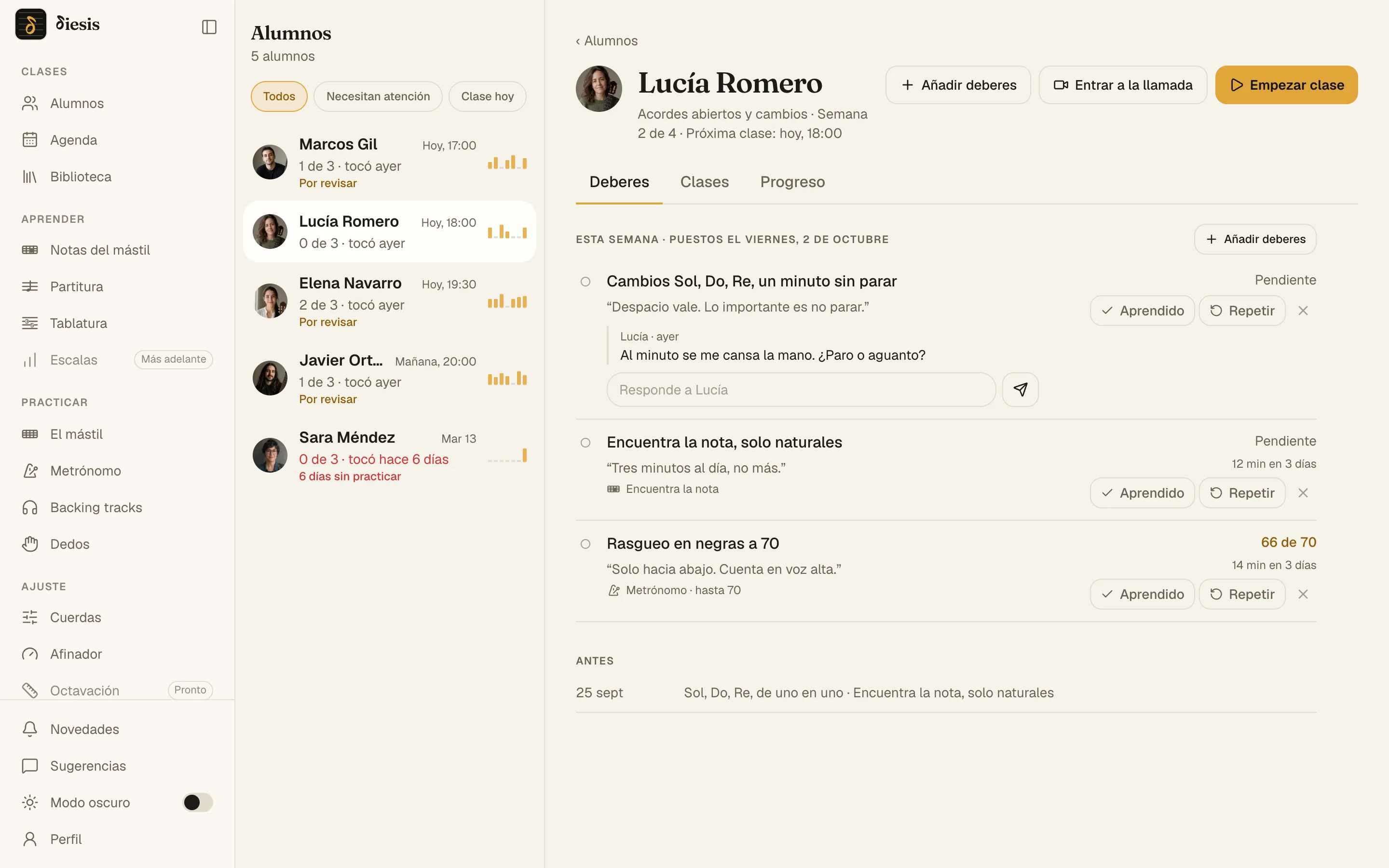Expand the 25 sept previous homework row

pyautogui.click(x=946, y=693)
